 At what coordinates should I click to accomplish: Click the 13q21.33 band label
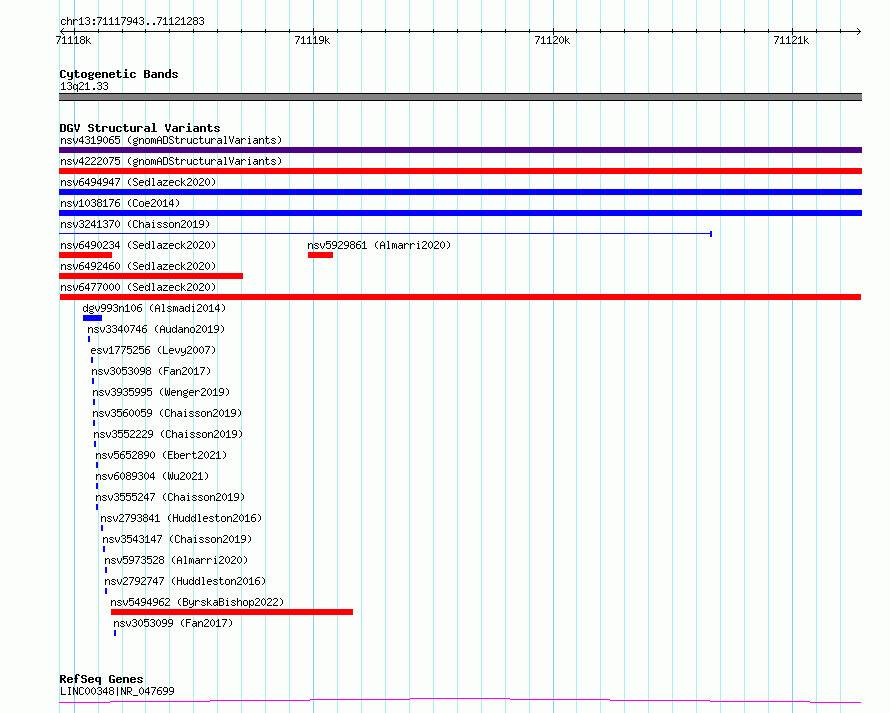coord(84,86)
